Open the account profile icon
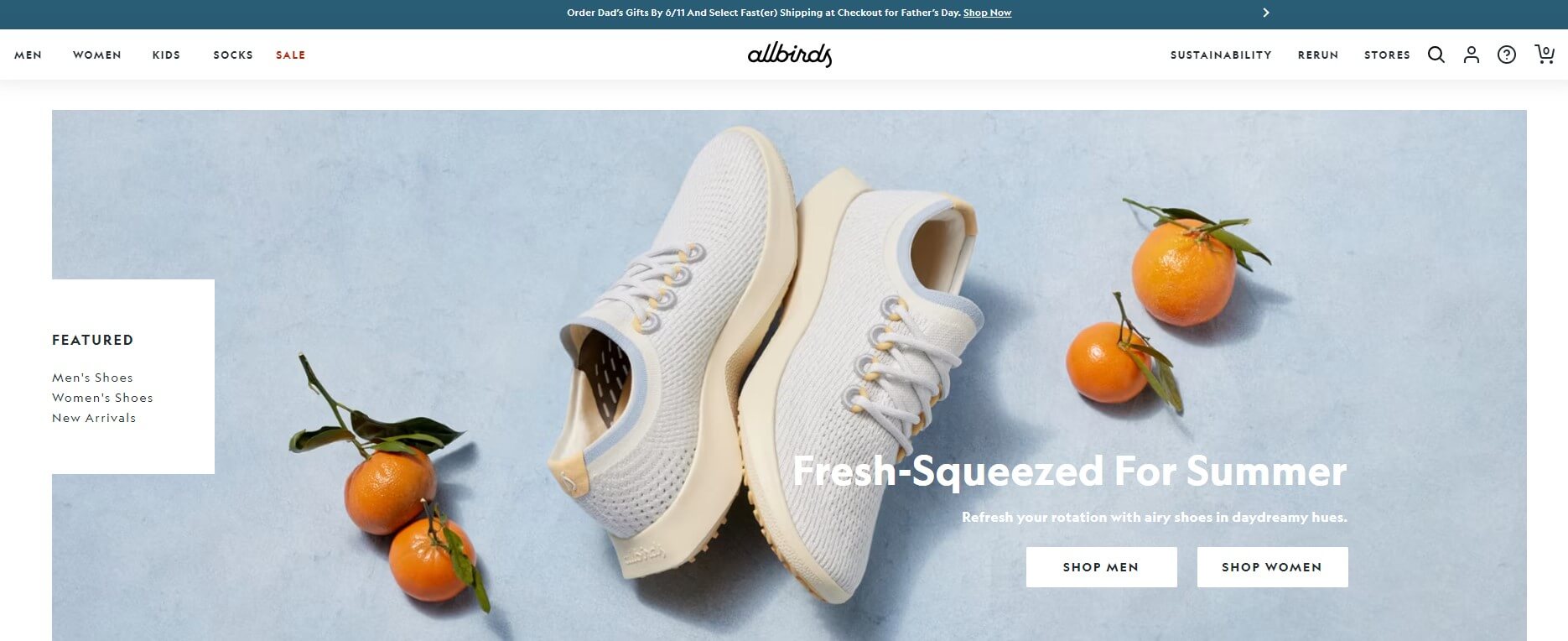Viewport: 1568px width, 641px height. (x=1472, y=55)
